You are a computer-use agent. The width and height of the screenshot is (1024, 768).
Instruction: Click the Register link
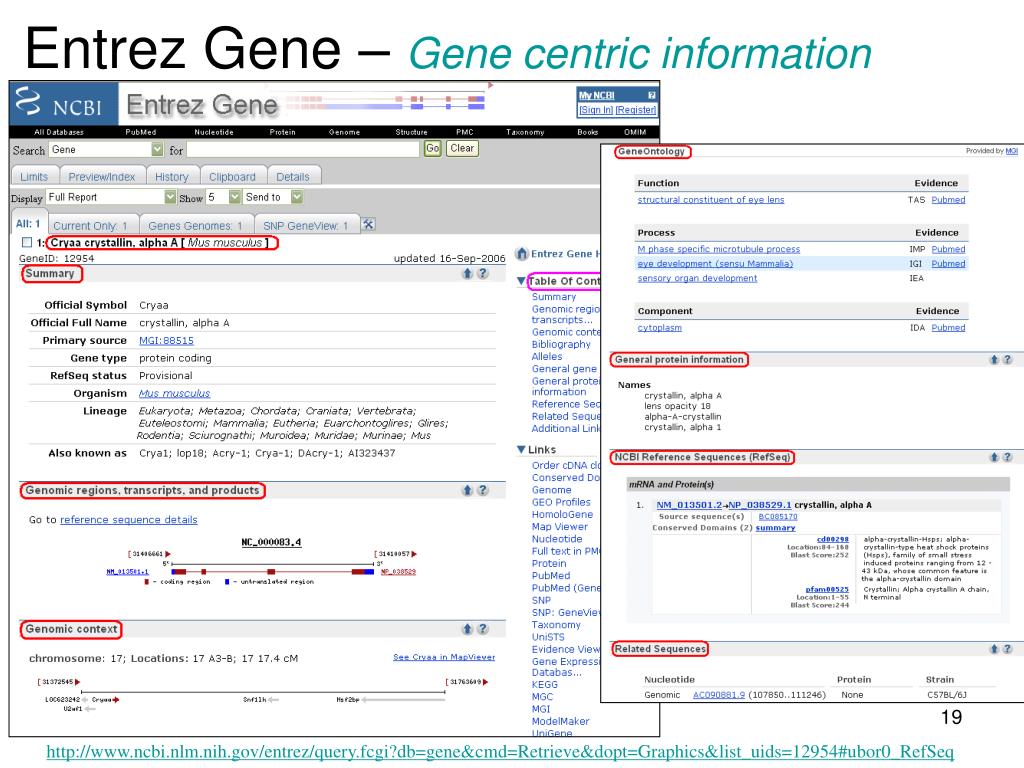pos(636,110)
